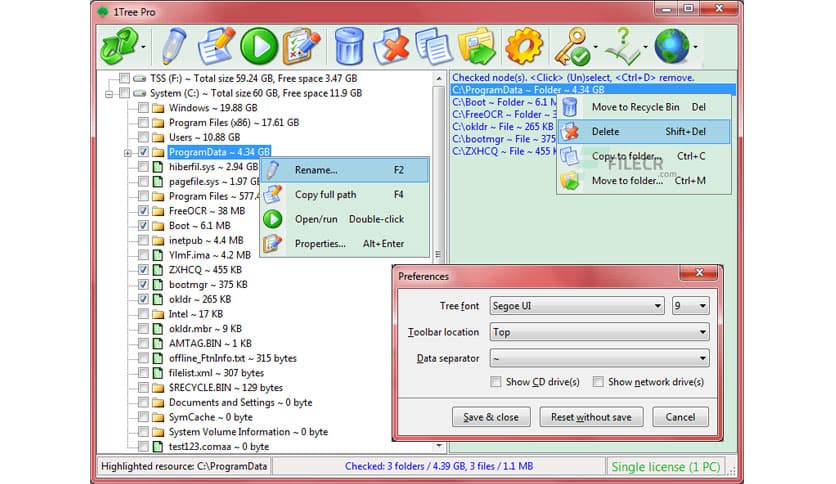Click Single license (1 PC) status text
This screenshot has height=484, width=836.
pos(665,467)
